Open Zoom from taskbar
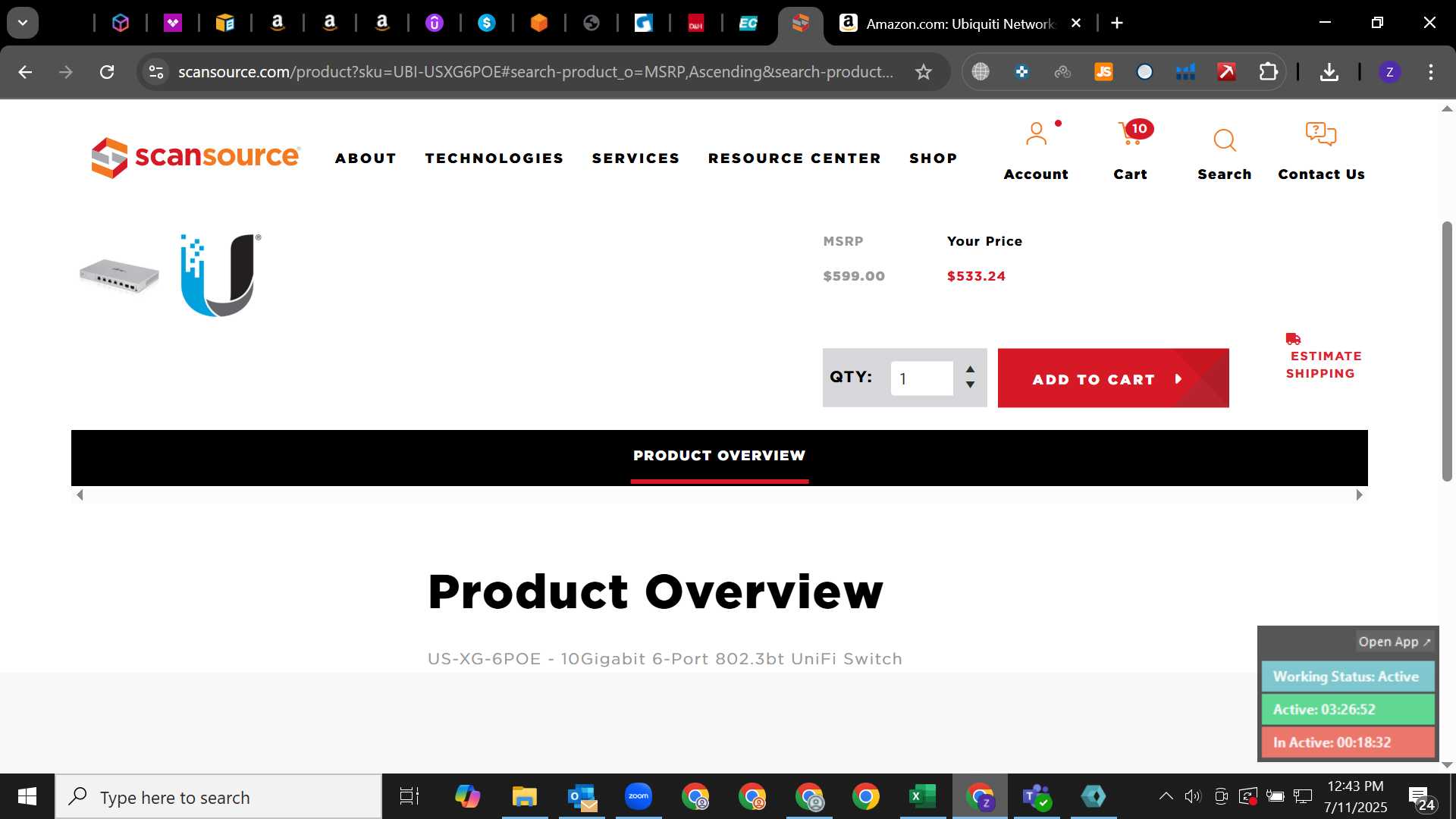Viewport: 1456px width, 819px height. coord(639,797)
